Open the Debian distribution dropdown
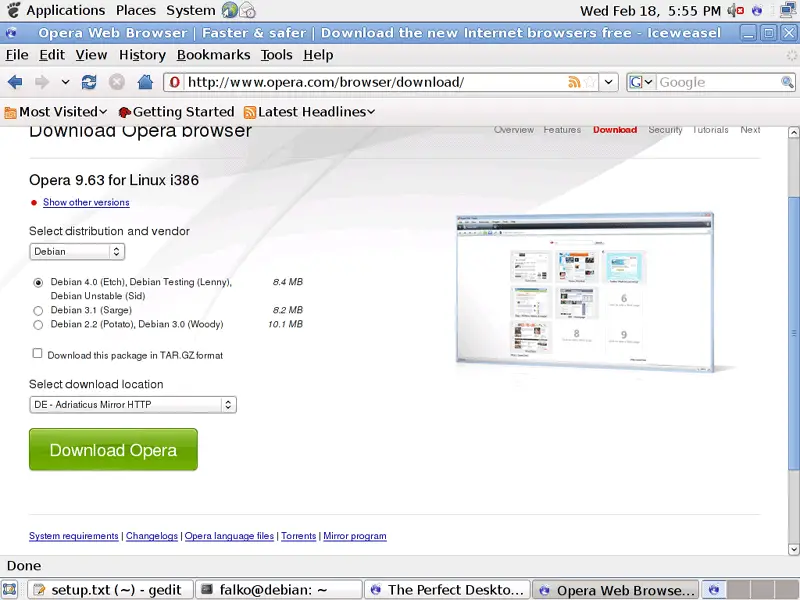The image size is (800, 600). (77, 252)
